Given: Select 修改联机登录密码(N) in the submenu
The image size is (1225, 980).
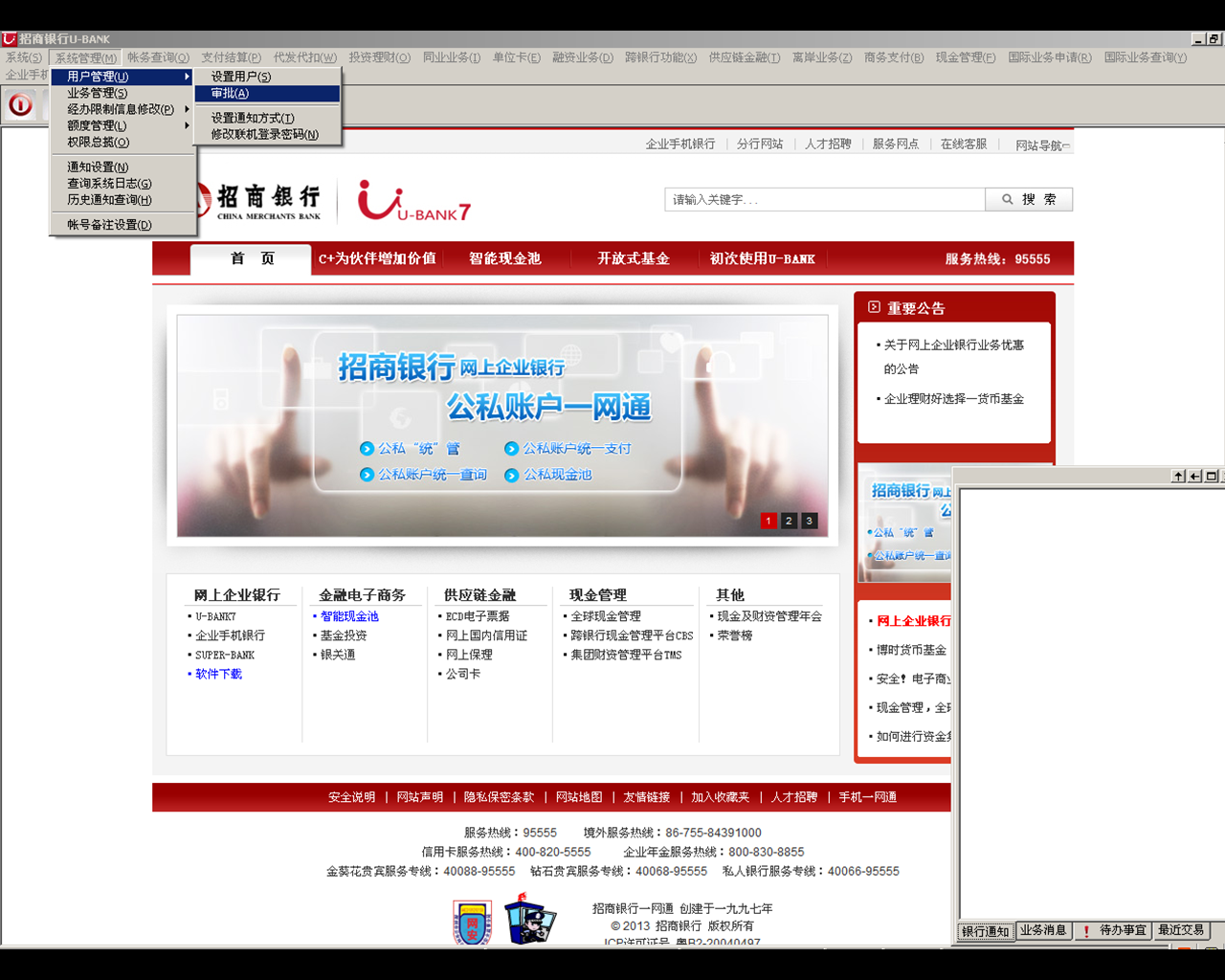Looking at the screenshot, I should click(x=267, y=135).
